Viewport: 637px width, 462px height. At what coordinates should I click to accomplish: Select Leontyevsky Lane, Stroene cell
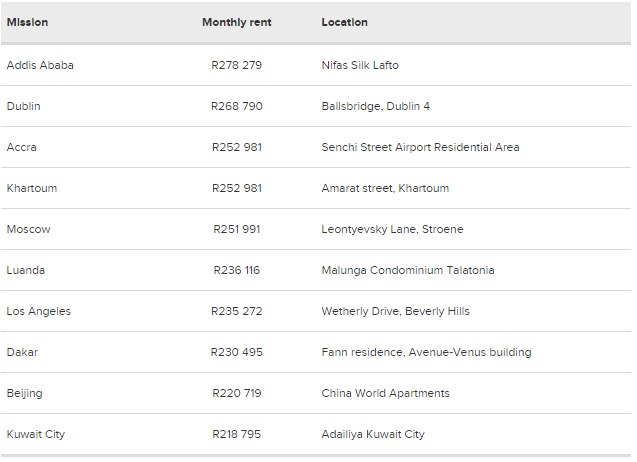392,229
